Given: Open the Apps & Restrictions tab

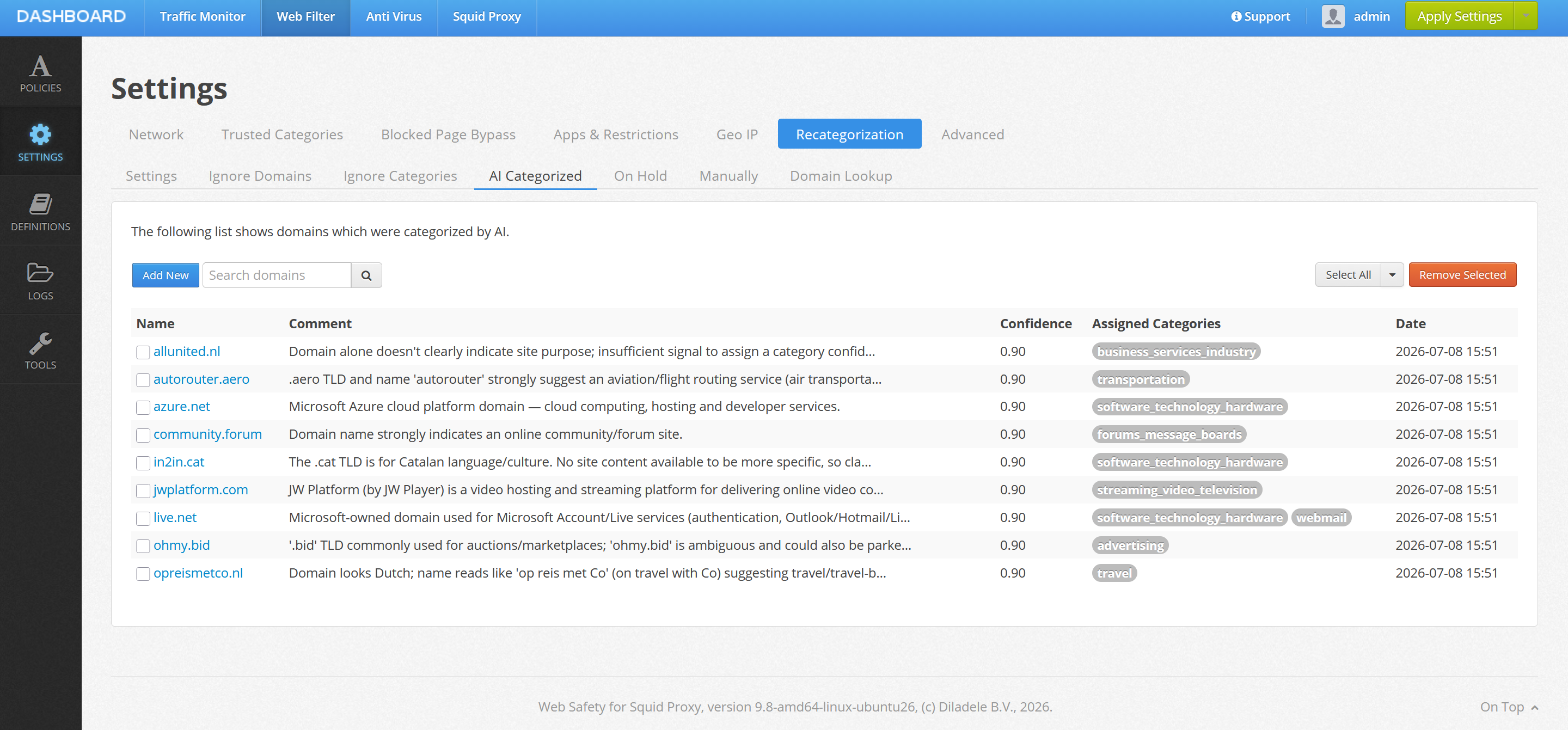Looking at the screenshot, I should [615, 134].
